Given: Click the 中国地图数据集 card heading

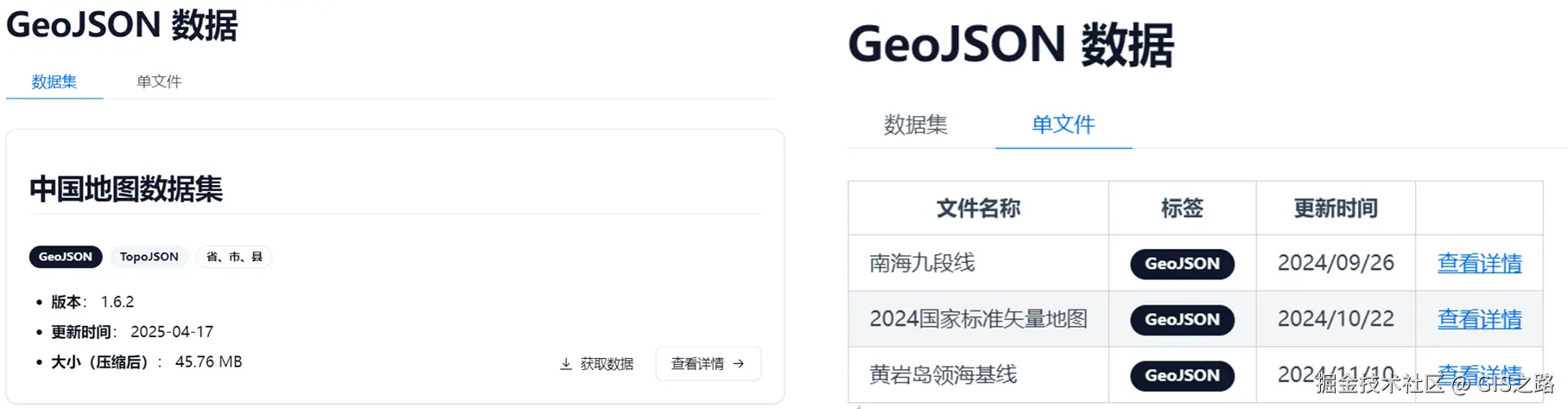Looking at the screenshot, I should (126, 189).
